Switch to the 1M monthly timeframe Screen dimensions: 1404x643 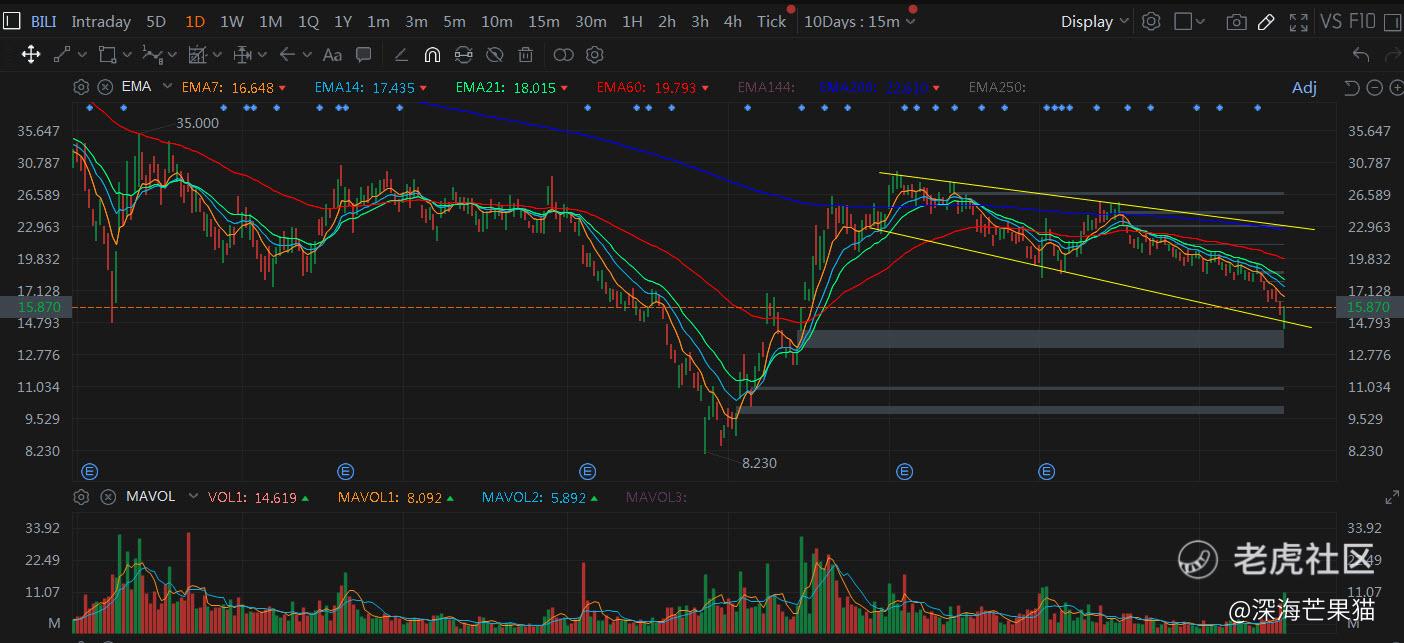(x=270, y=21)
